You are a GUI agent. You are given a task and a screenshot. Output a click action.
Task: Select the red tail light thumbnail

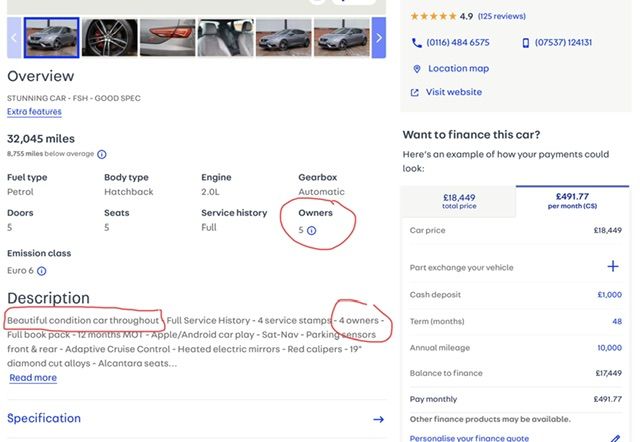coord(167,38)
